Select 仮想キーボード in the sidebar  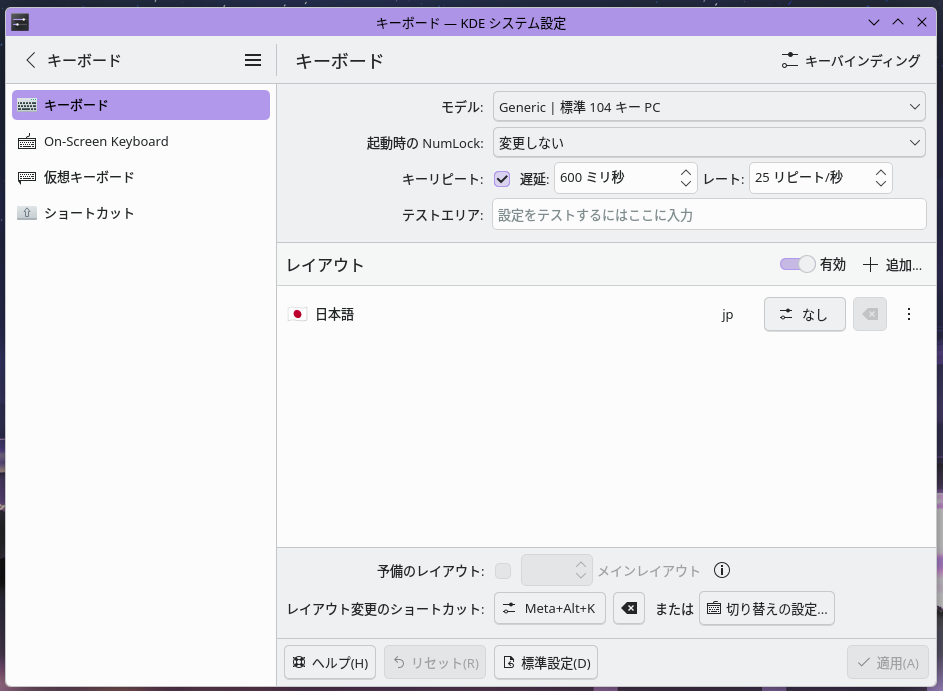89,177
